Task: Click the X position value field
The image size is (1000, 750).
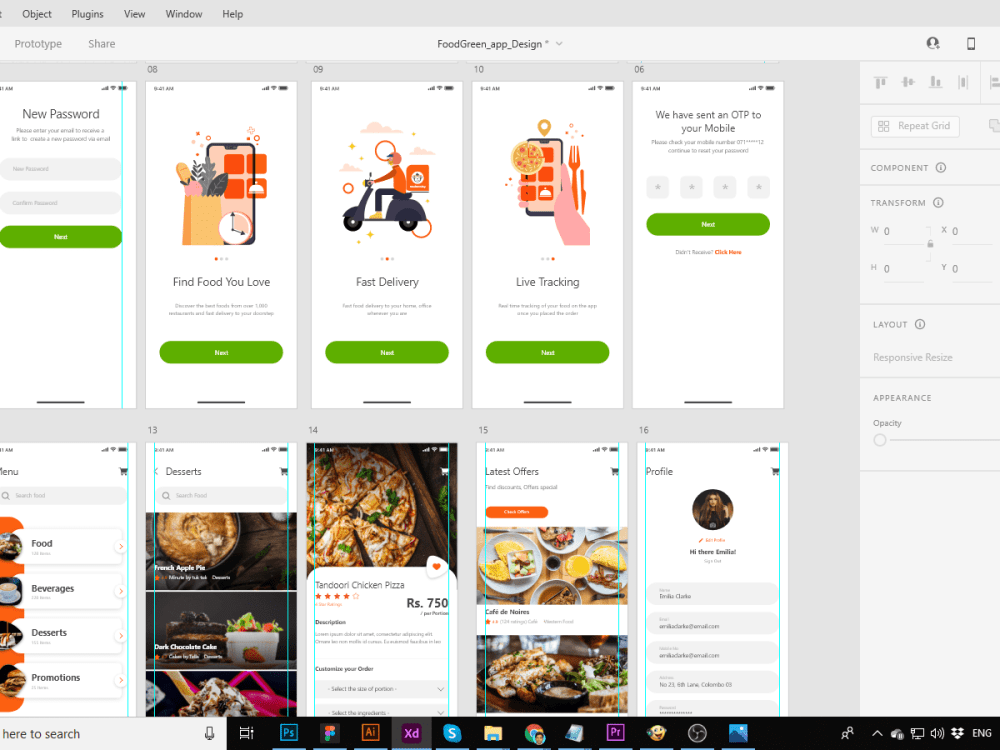Action: [971, 232]
